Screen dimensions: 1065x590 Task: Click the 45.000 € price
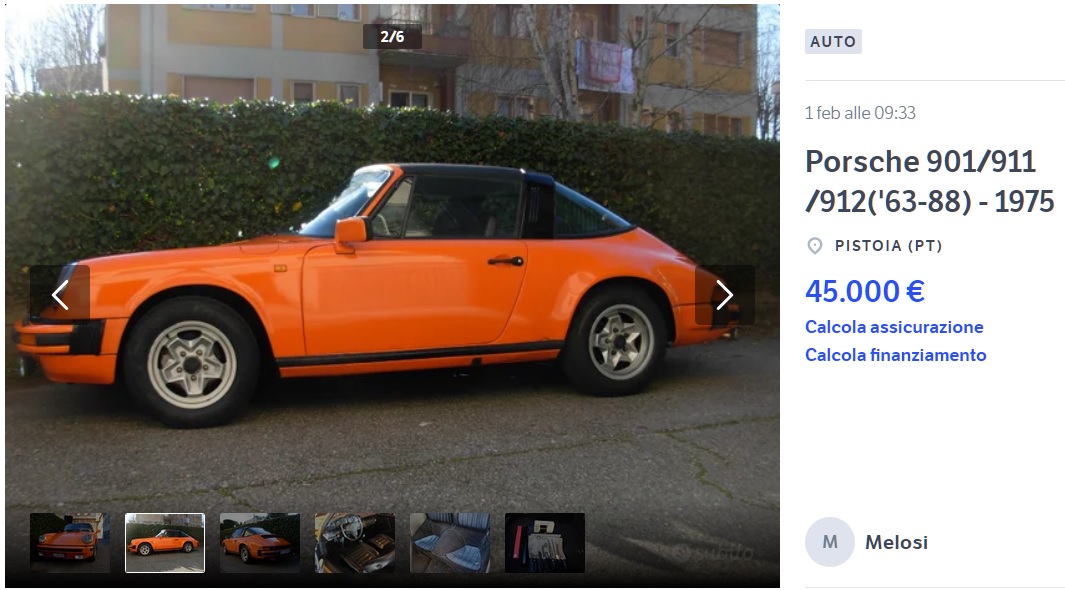tap(865, 291)
